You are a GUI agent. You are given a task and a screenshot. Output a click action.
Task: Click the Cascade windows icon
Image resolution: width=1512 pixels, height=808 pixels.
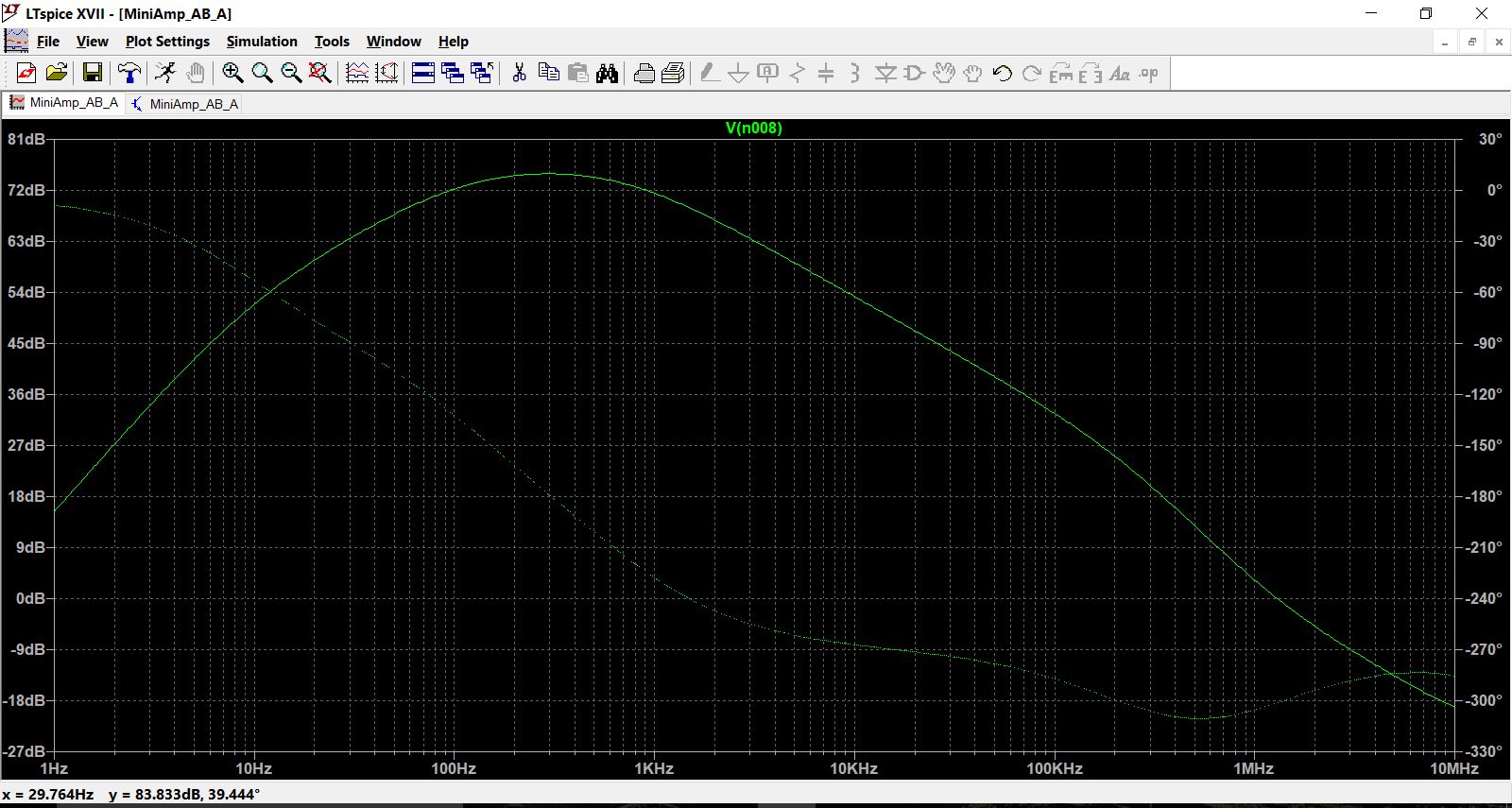[453, 73]
